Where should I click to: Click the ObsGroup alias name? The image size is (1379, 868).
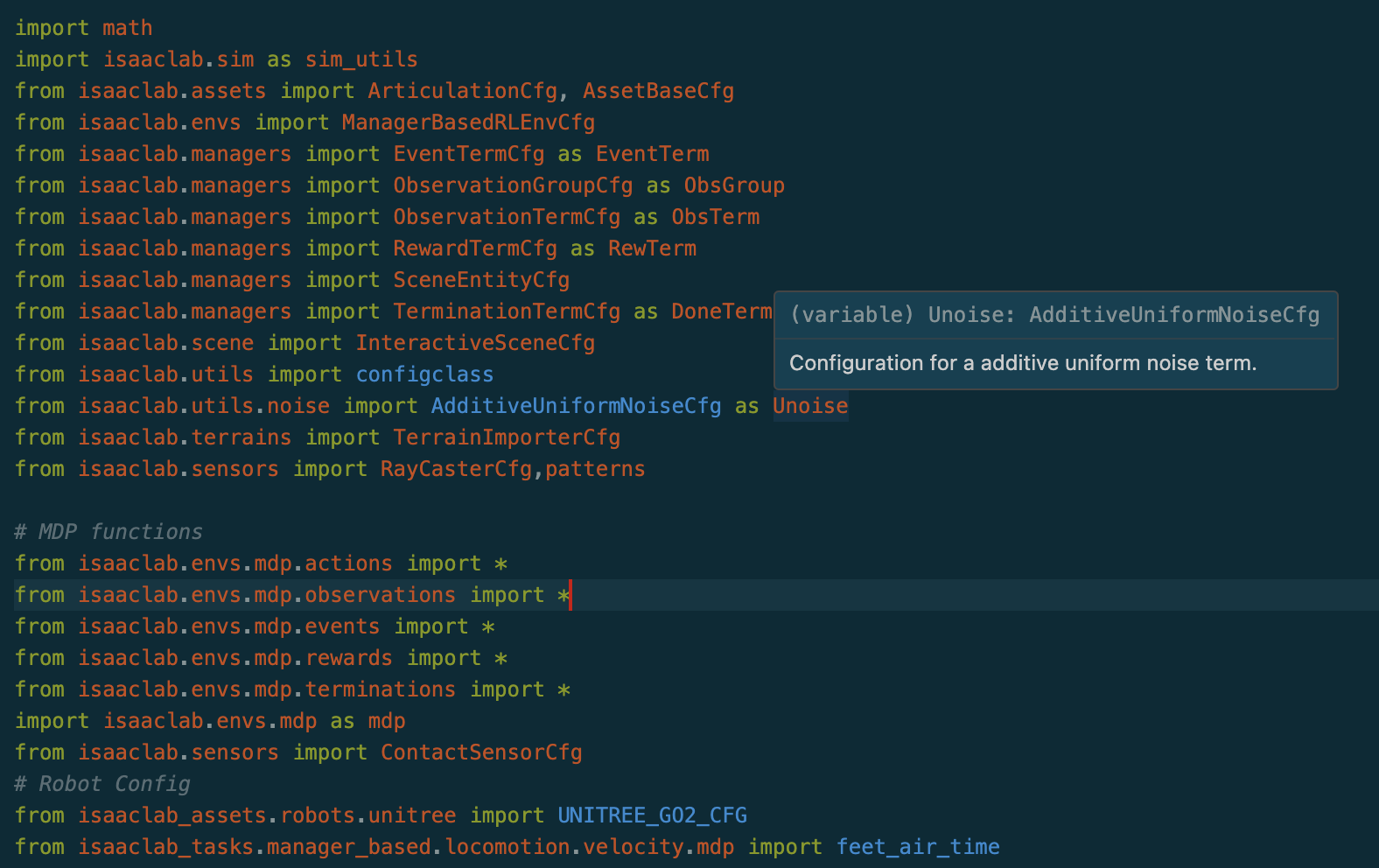733,185
